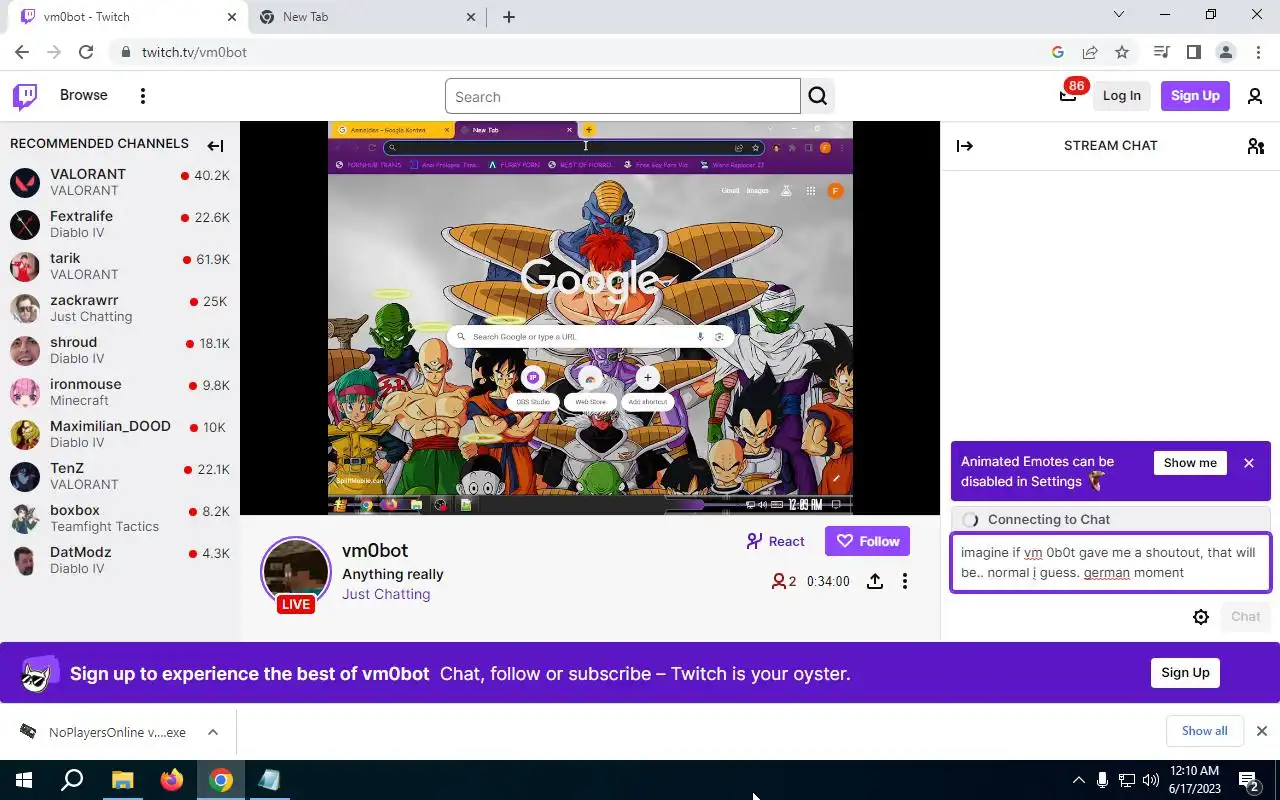Click the Log In button
1280x800 pixels.
tap(1121, 96)
